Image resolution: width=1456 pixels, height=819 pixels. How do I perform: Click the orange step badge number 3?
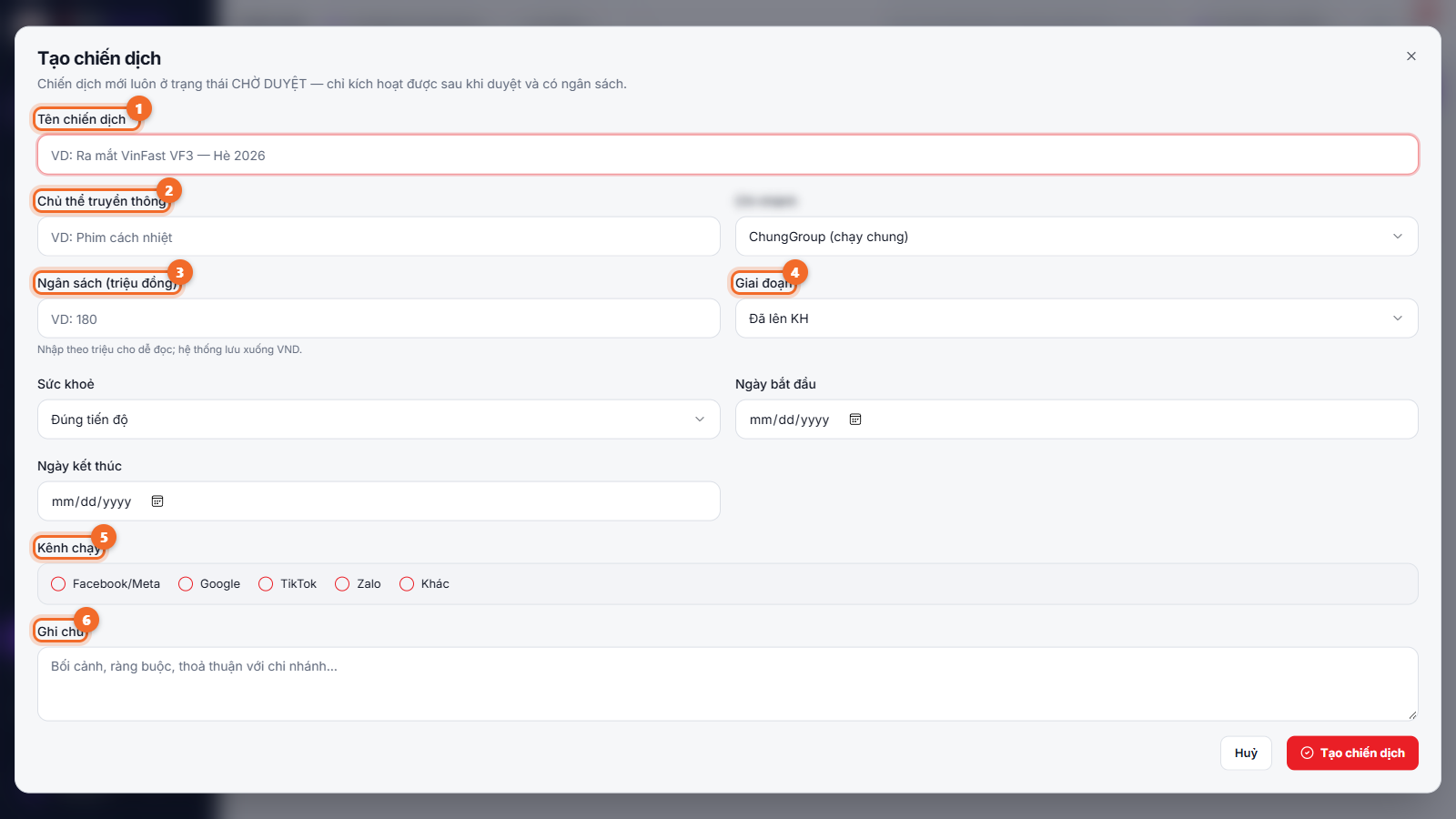click(179, 272)
